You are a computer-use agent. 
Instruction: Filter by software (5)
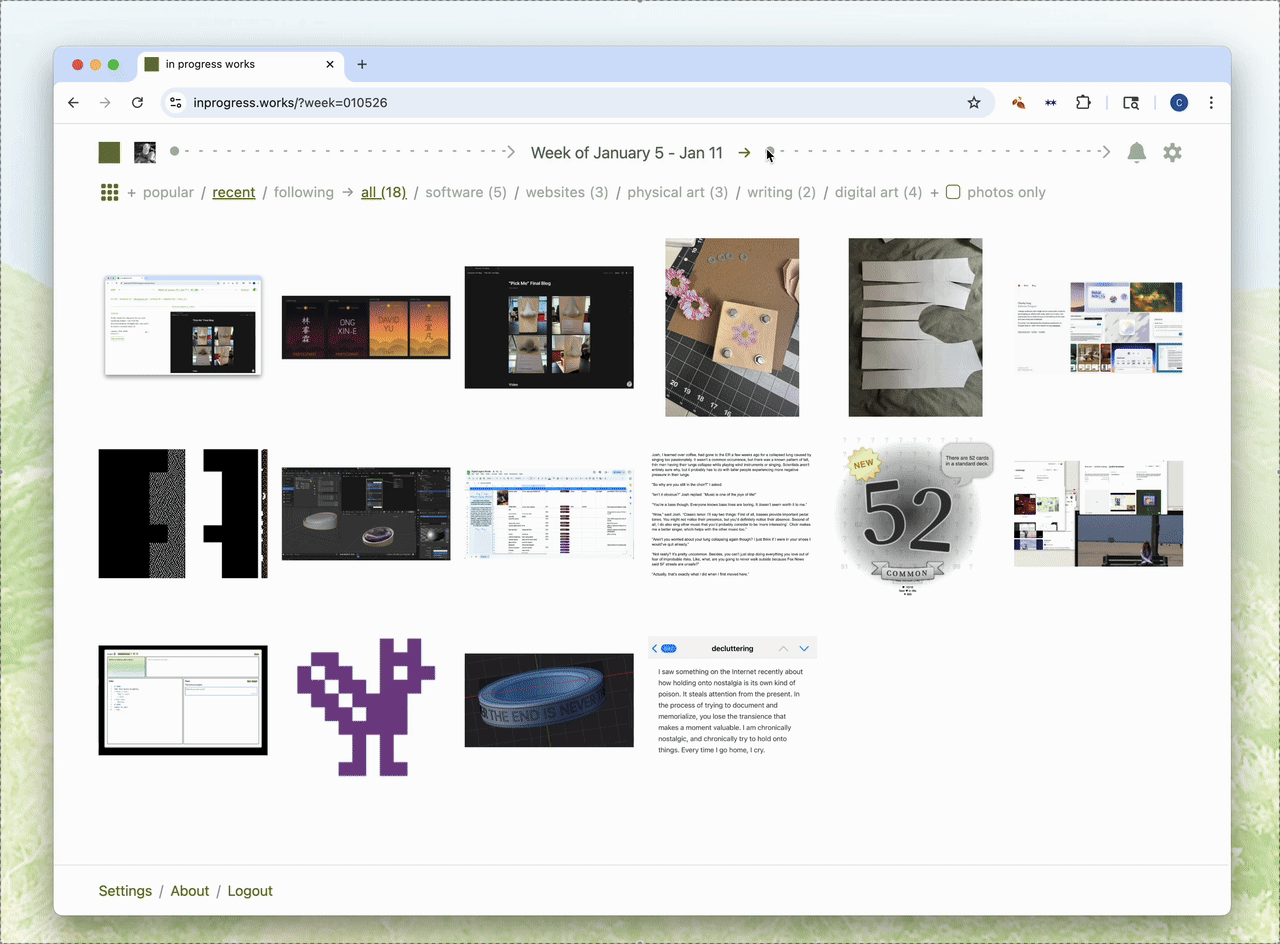(466, 192)
